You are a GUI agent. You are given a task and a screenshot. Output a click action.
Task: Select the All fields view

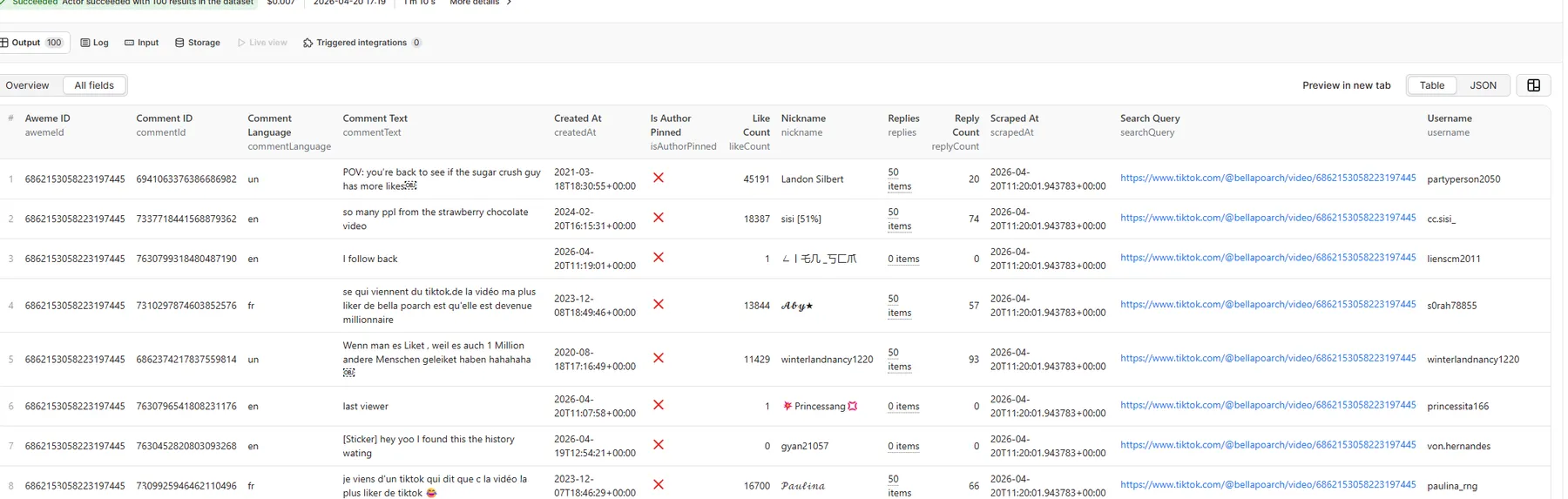click(x=94, y=85)
